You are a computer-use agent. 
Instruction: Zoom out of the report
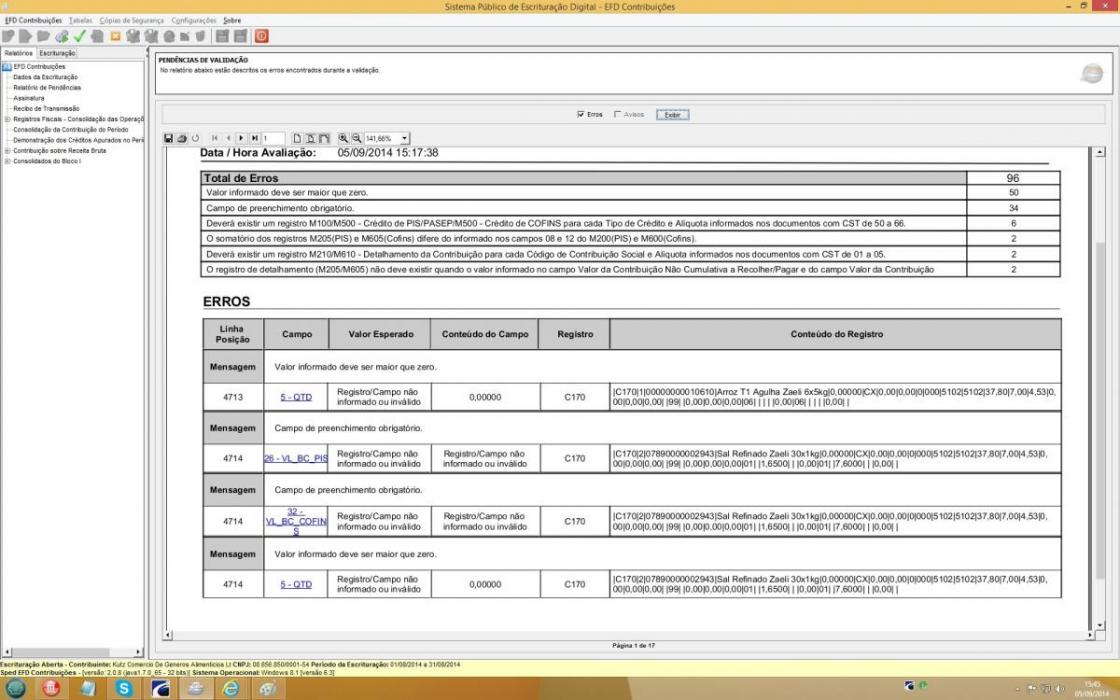tap(356, 138)
